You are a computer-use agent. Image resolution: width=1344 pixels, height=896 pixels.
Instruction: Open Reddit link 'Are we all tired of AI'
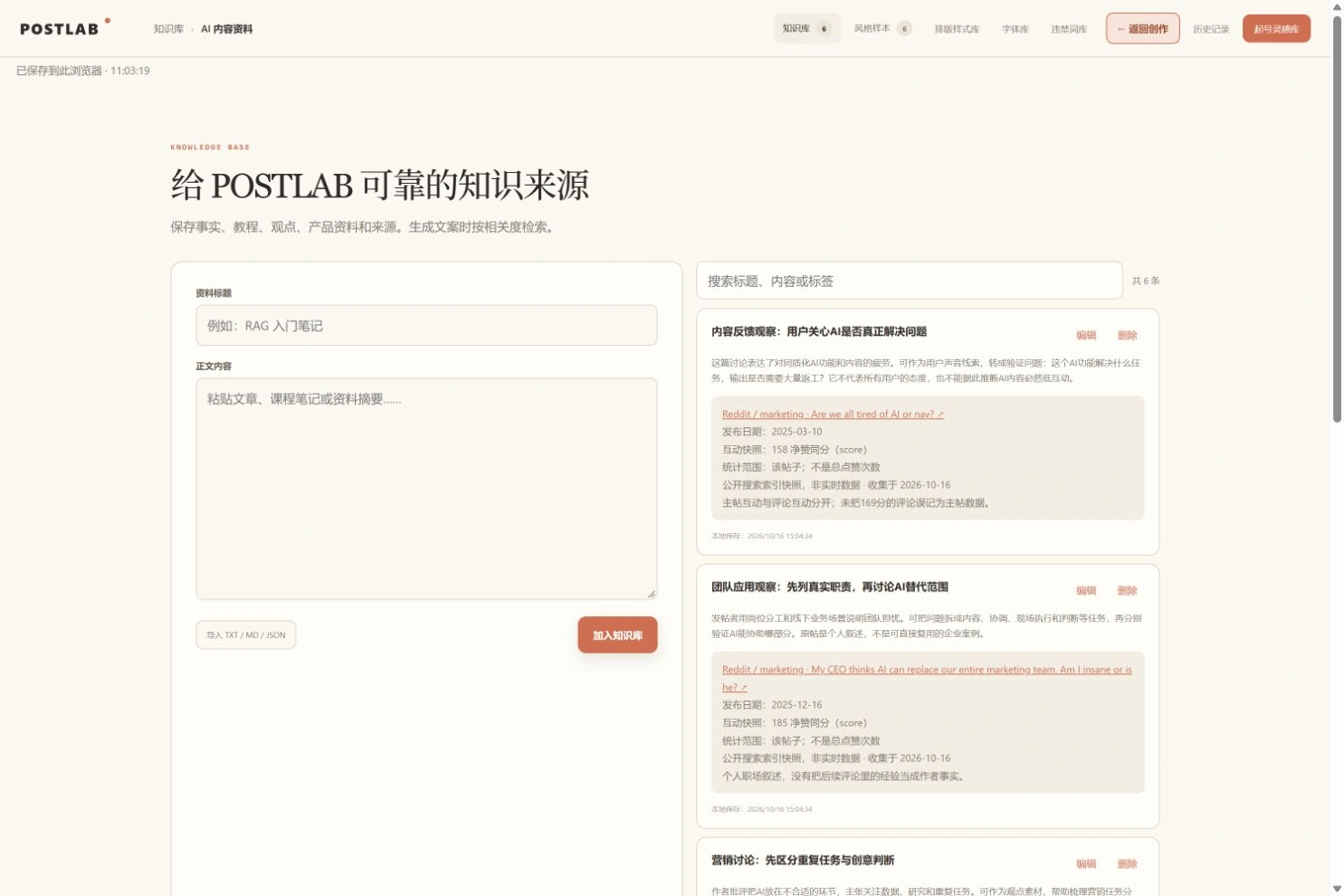pyautogui.click(x=833, y=414)
